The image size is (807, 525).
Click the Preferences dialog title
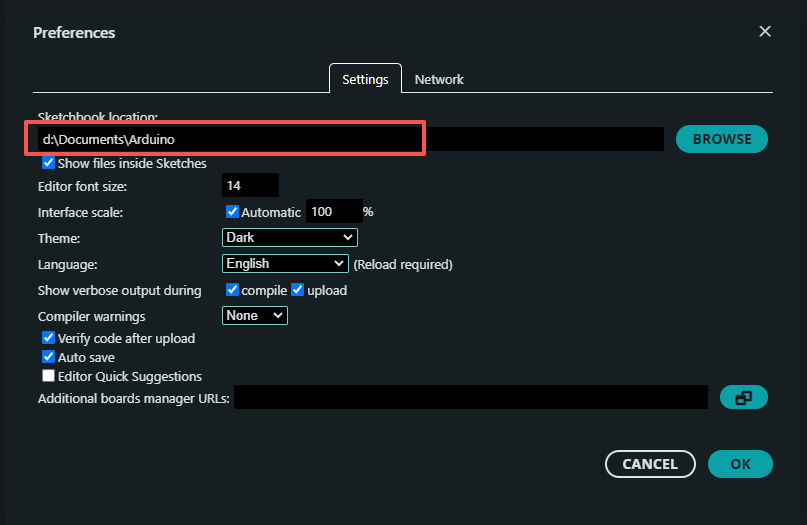coord(74,33)
